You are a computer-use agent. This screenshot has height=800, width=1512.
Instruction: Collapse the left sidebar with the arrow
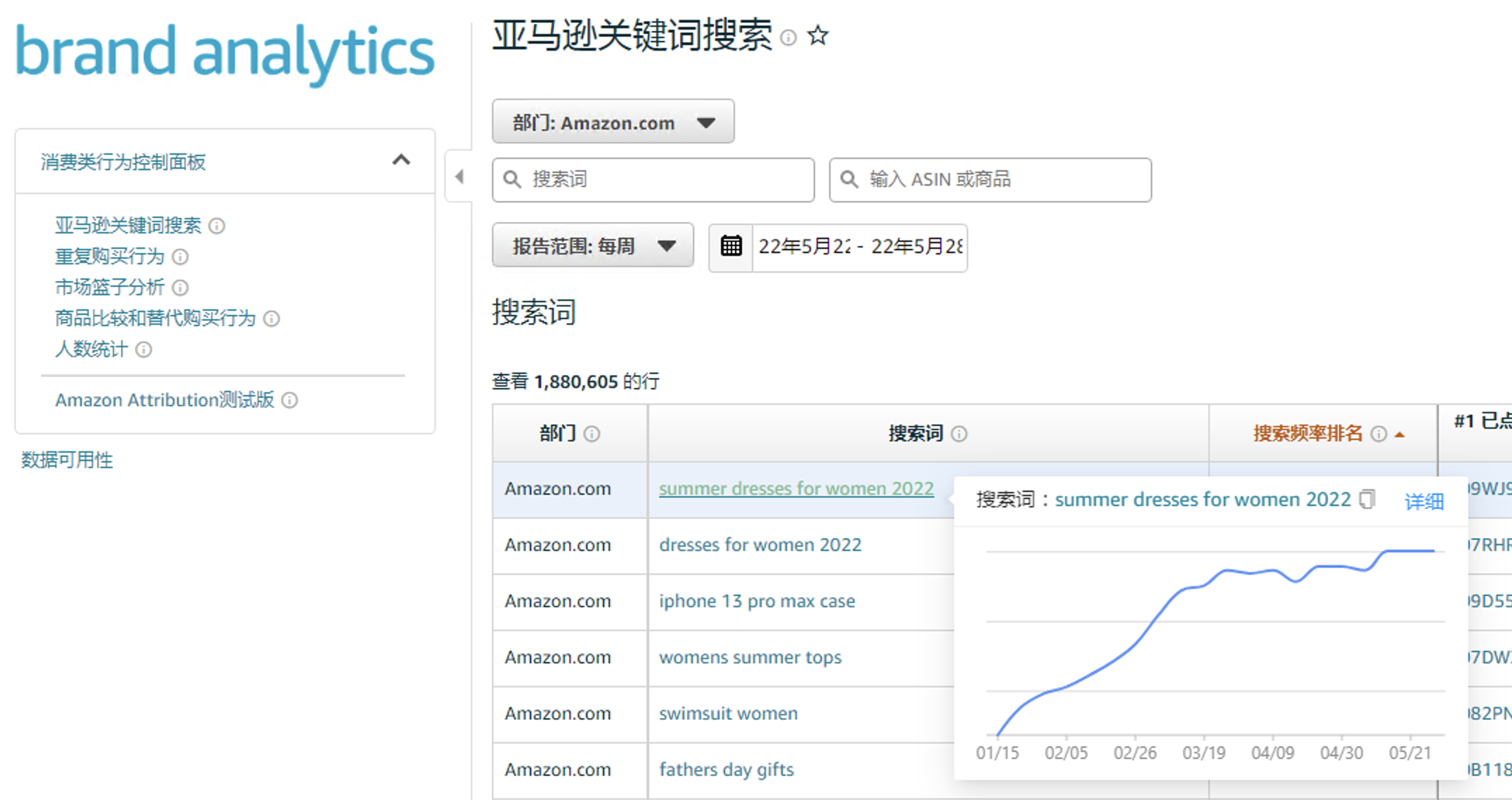tap(460, 176)
